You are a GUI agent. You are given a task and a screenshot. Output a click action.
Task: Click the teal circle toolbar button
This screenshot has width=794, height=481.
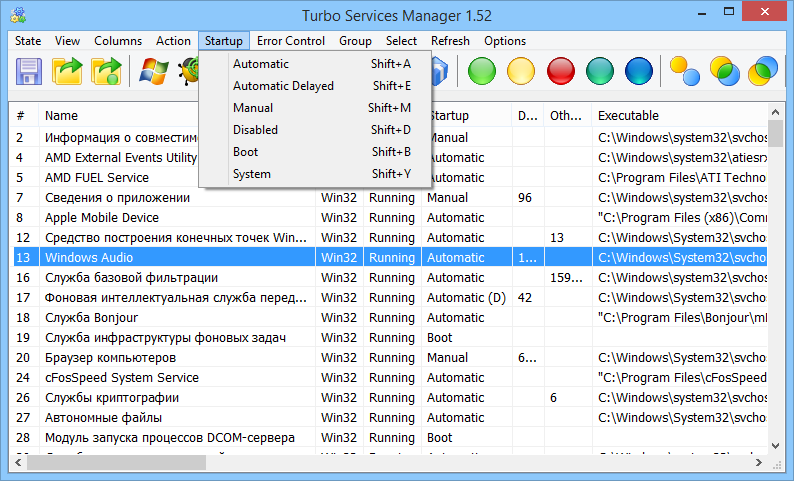coord(600,71)
